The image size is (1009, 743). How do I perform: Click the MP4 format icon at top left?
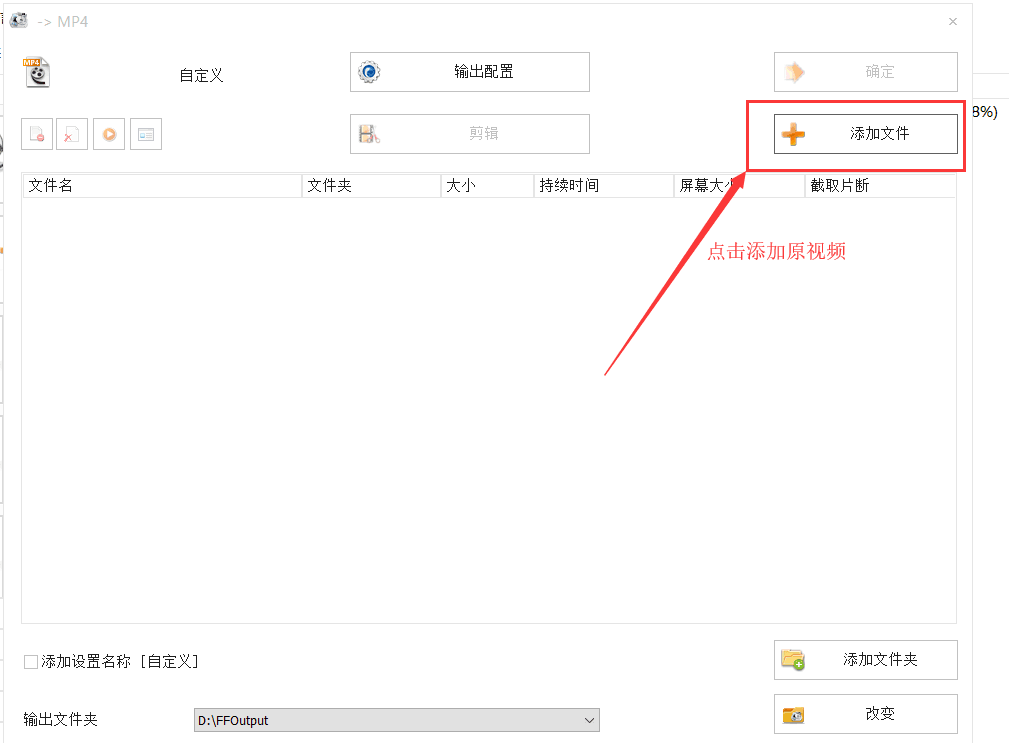click(x=36, y=71)
